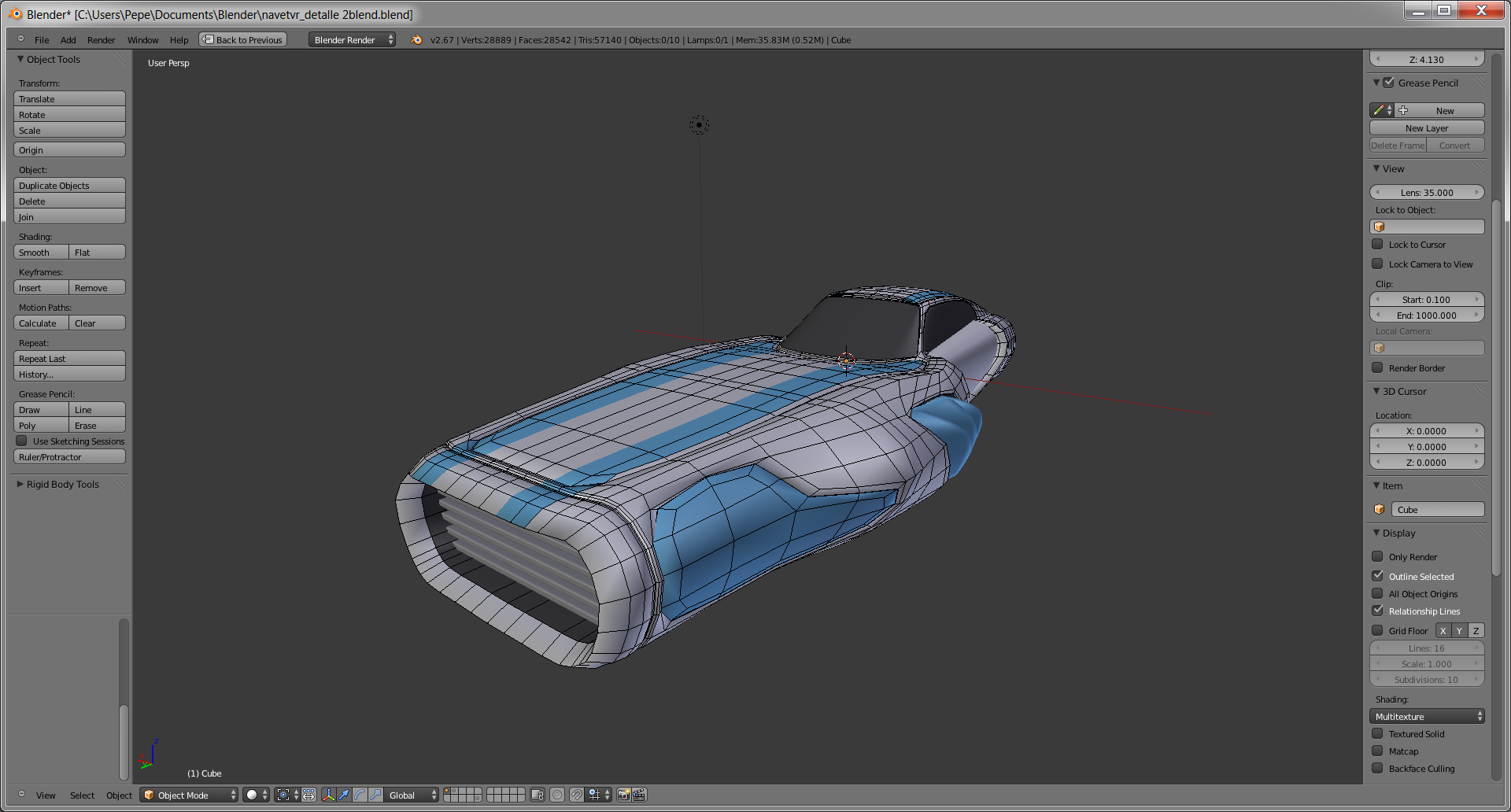Viewport: 1511px width, 812px height.
Task: Select the scale manipulator icon
Action: (x=375, y=795)
